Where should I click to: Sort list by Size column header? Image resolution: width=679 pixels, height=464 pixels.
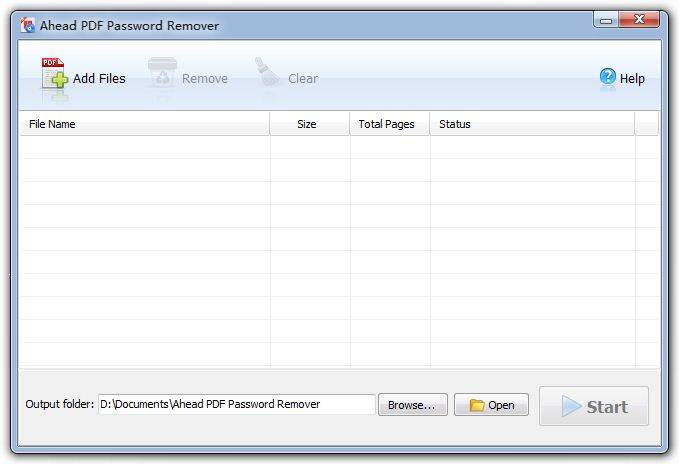(x=309, y=124)
